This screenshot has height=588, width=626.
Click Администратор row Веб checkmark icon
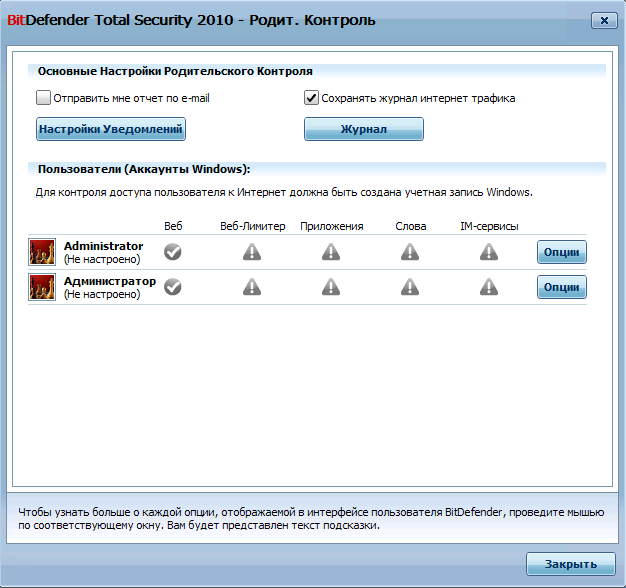(x=173, y=287)
